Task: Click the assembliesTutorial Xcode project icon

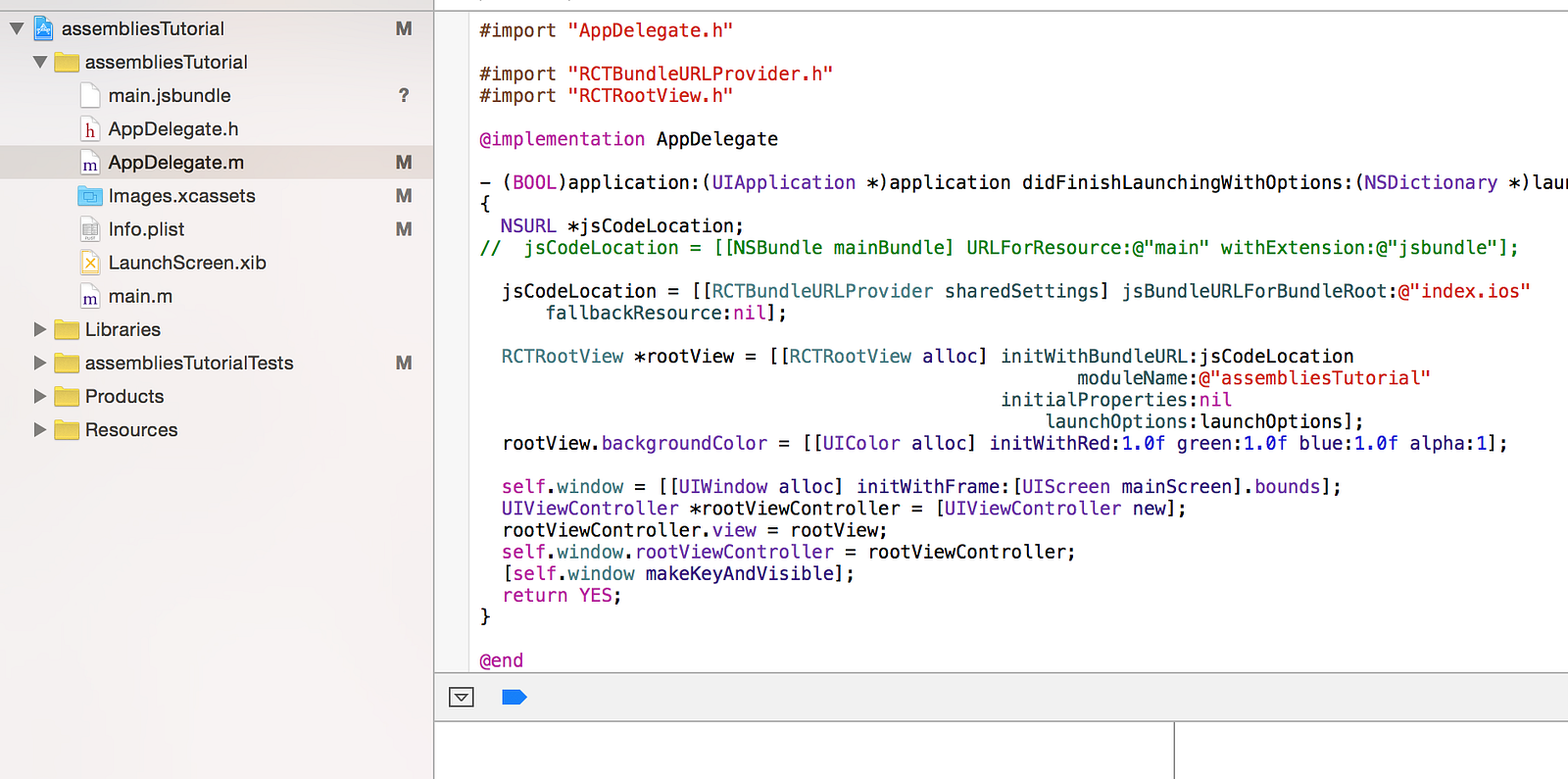Action: (43, 28)
